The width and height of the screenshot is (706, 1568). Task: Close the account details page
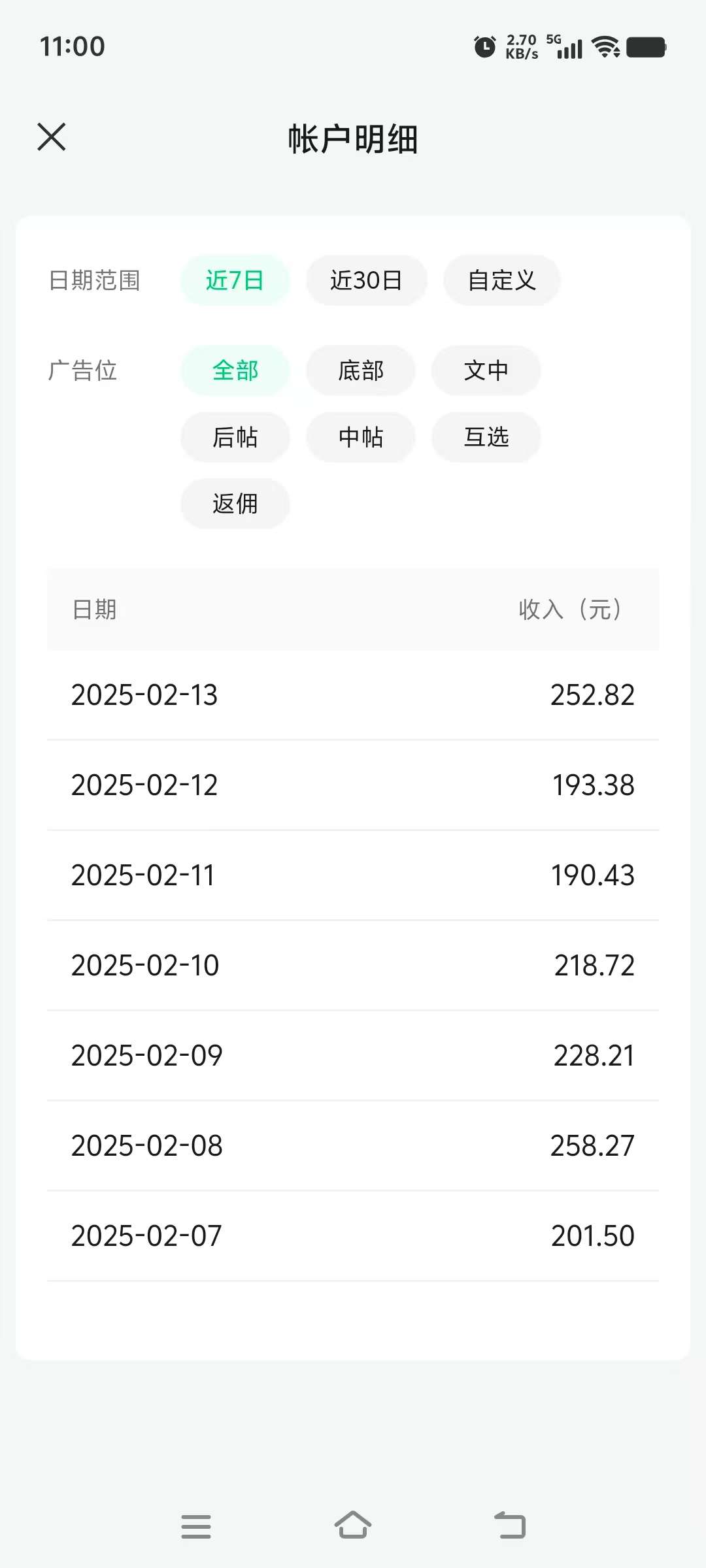52,137
